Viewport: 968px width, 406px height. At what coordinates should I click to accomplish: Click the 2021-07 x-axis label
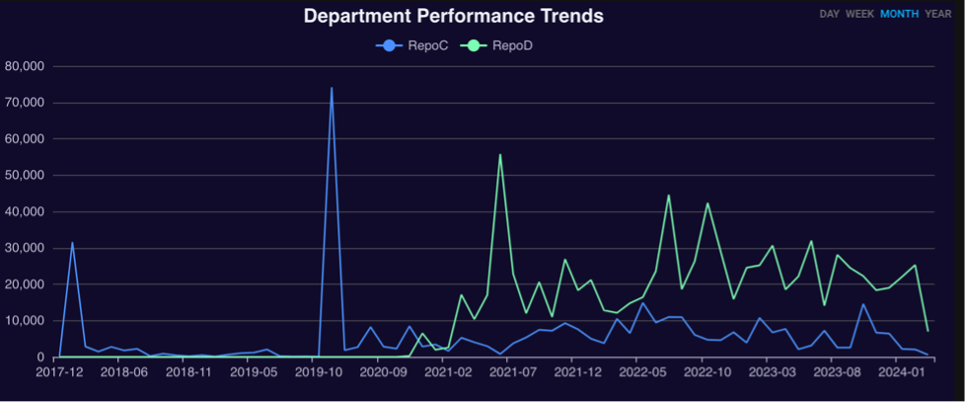click(x=513, y=371)
